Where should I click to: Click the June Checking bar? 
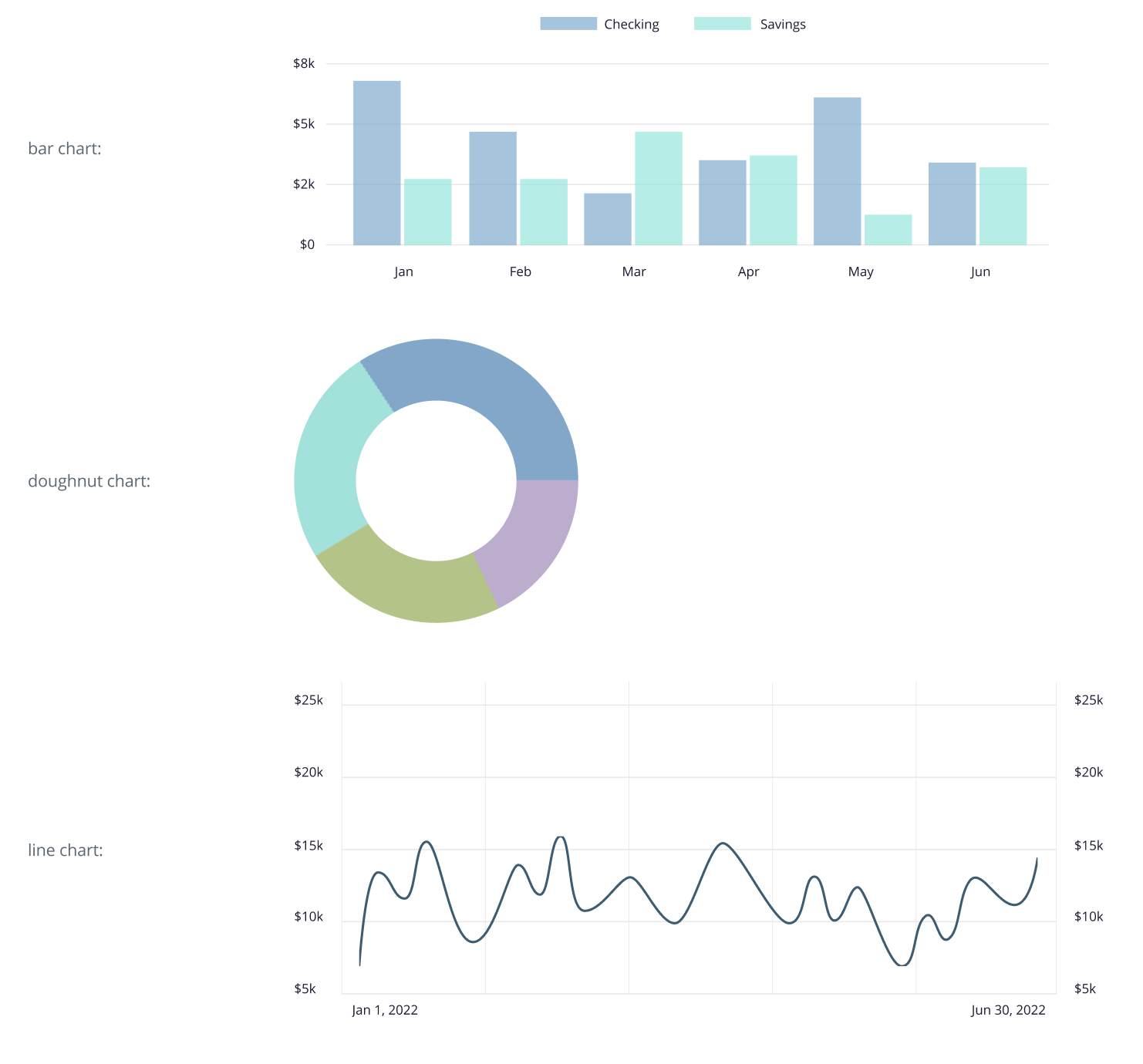coord(952,204)
